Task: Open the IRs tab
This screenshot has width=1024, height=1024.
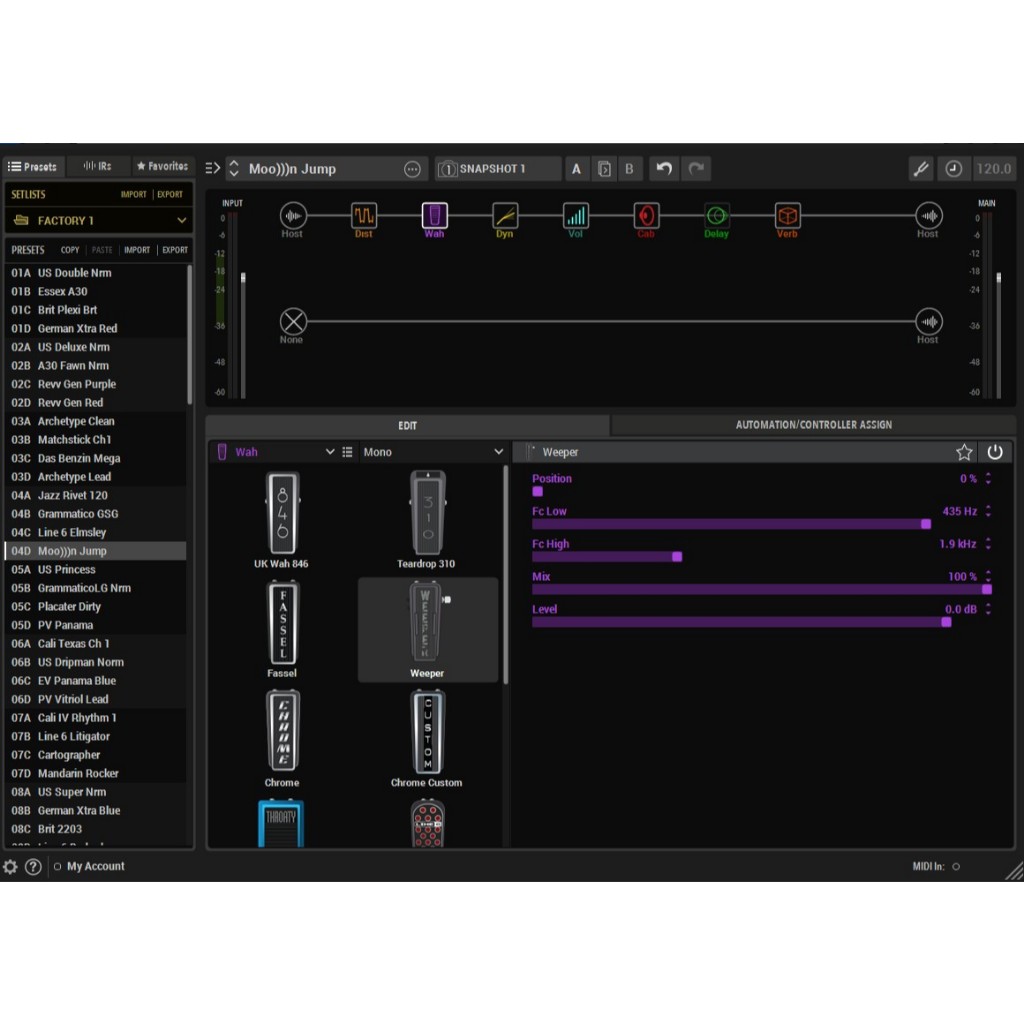Action: (x=97, y=167)
